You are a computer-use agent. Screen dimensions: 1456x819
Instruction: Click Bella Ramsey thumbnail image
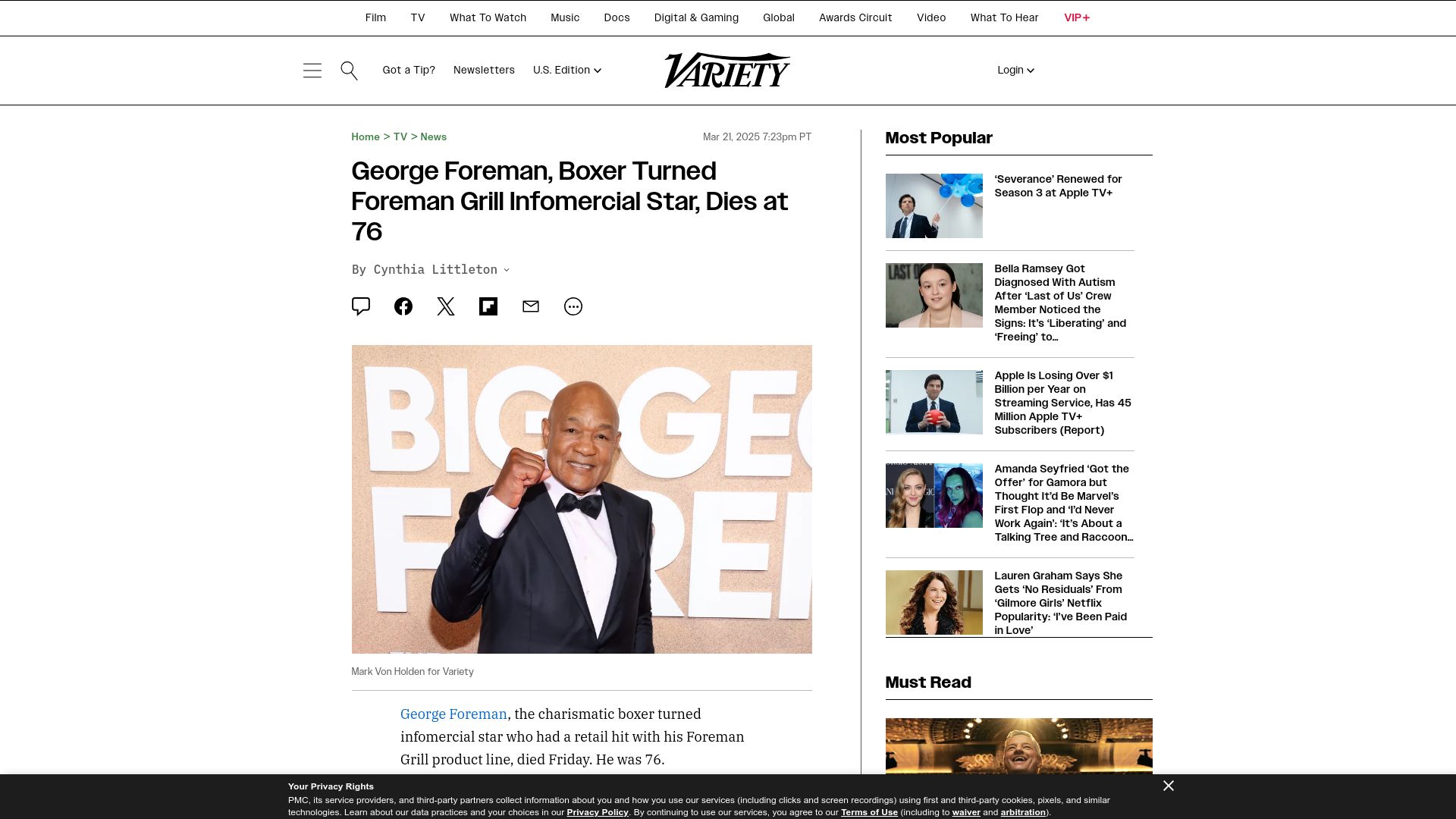click(934, 295)
